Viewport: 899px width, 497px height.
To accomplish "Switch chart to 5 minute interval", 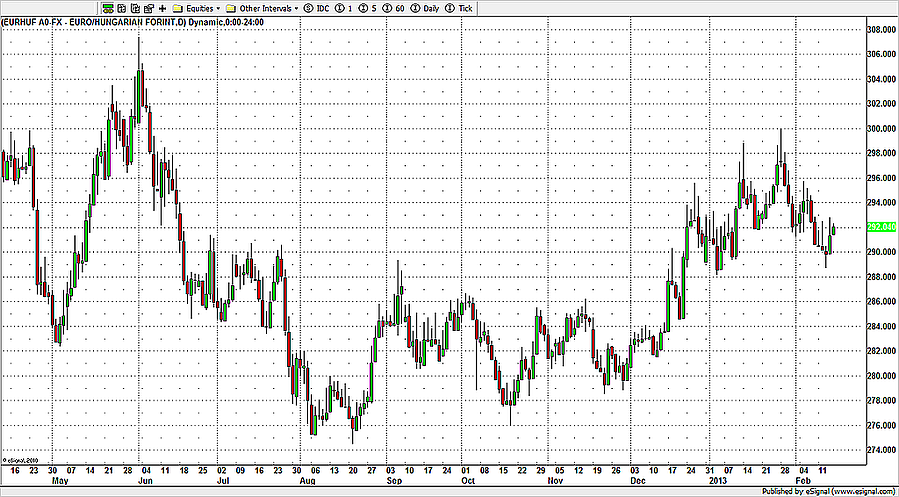I will pyautogui.click(x=371, y=7).
